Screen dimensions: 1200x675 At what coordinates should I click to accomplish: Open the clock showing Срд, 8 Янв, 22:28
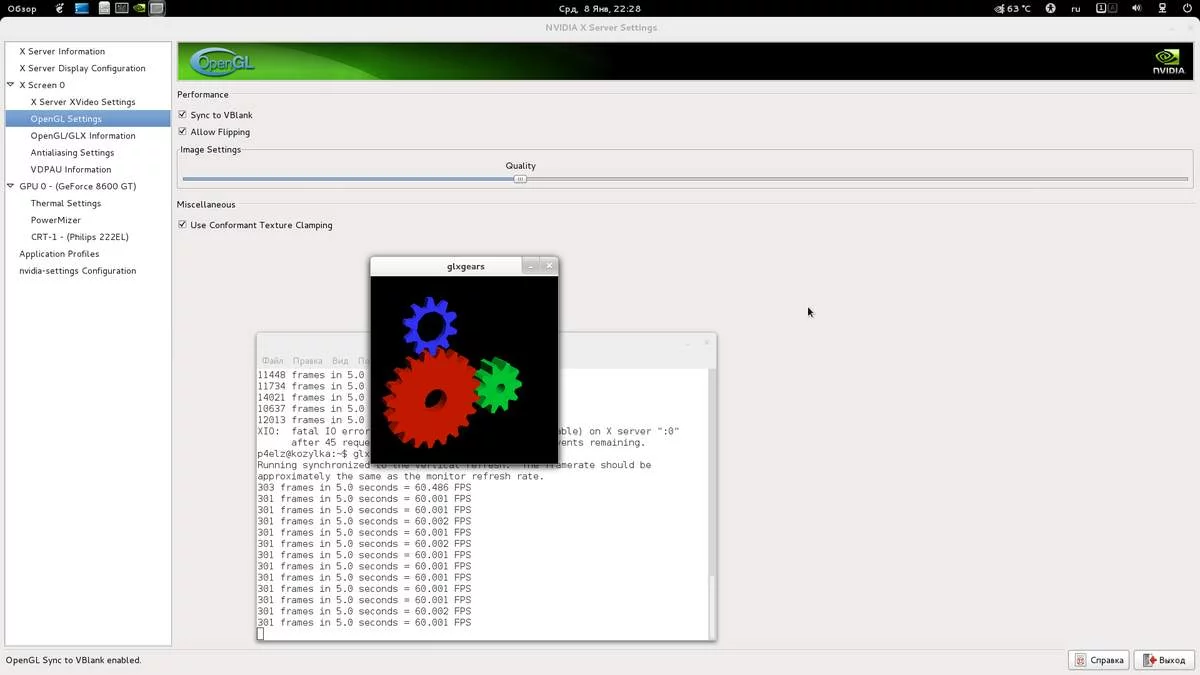click(600, 9)
